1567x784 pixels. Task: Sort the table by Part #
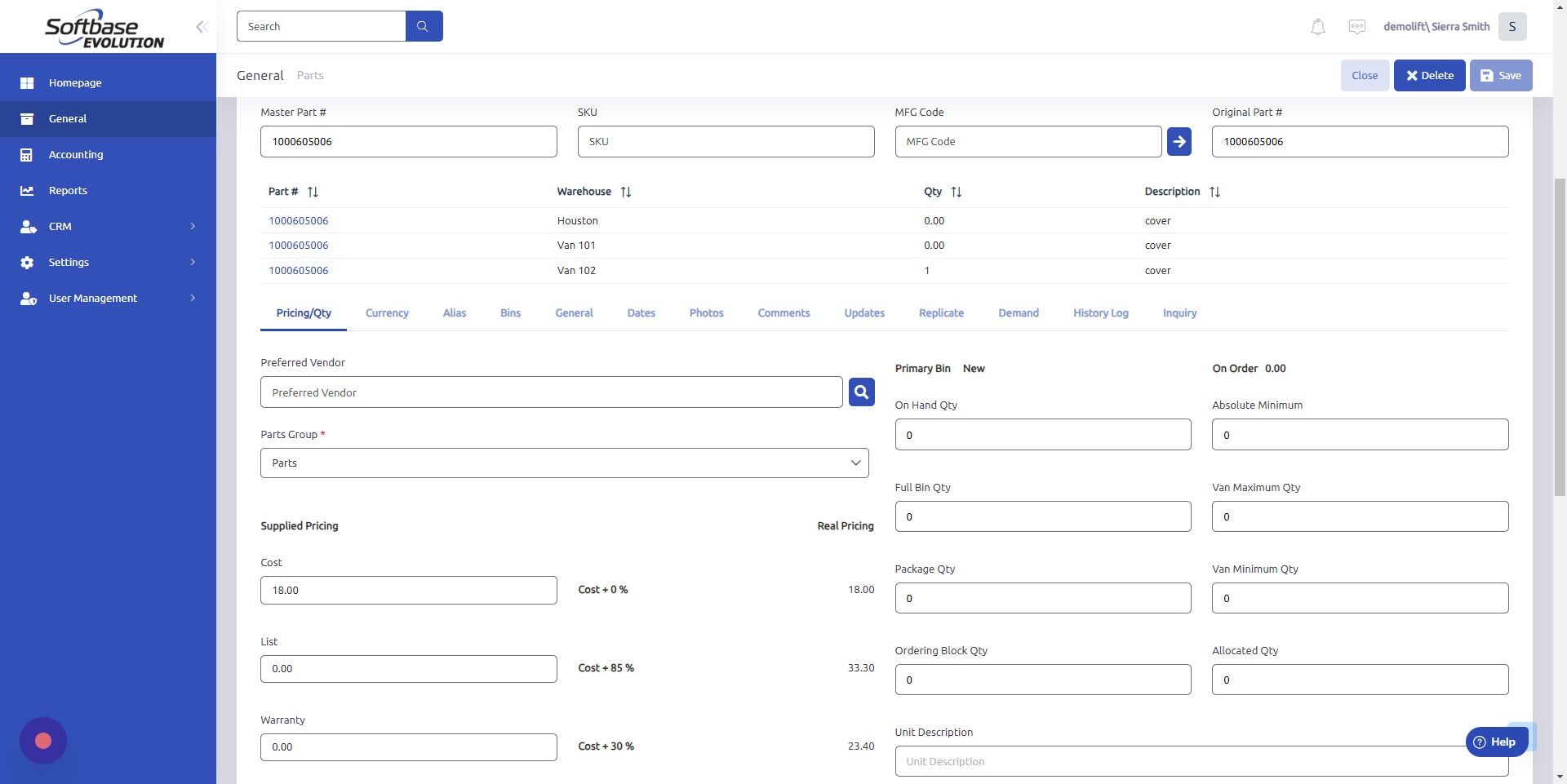click(313, 192)
